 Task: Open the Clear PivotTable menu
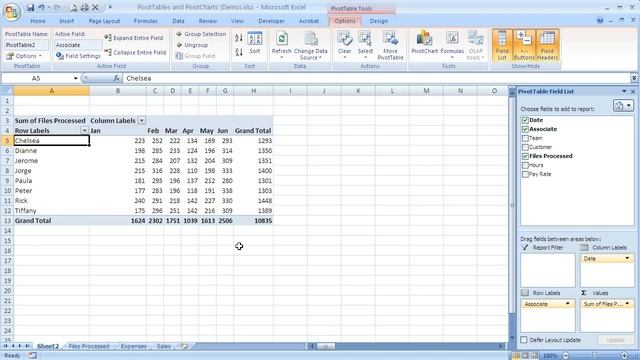point(344,45)
